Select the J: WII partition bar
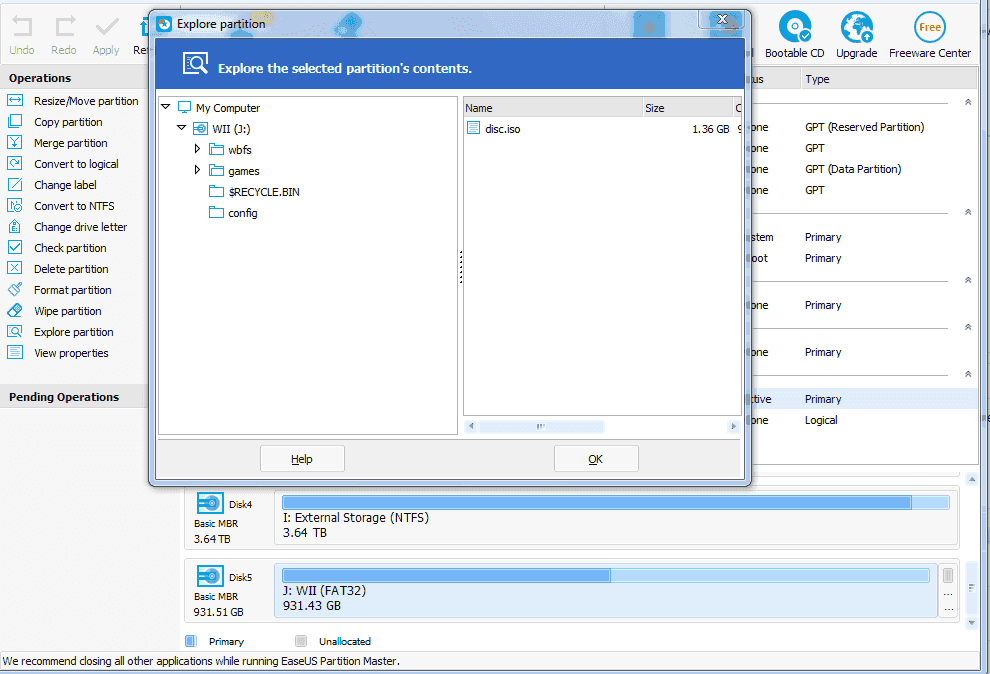Viewport: 990px width, 674px height. (x=605, y=575)
